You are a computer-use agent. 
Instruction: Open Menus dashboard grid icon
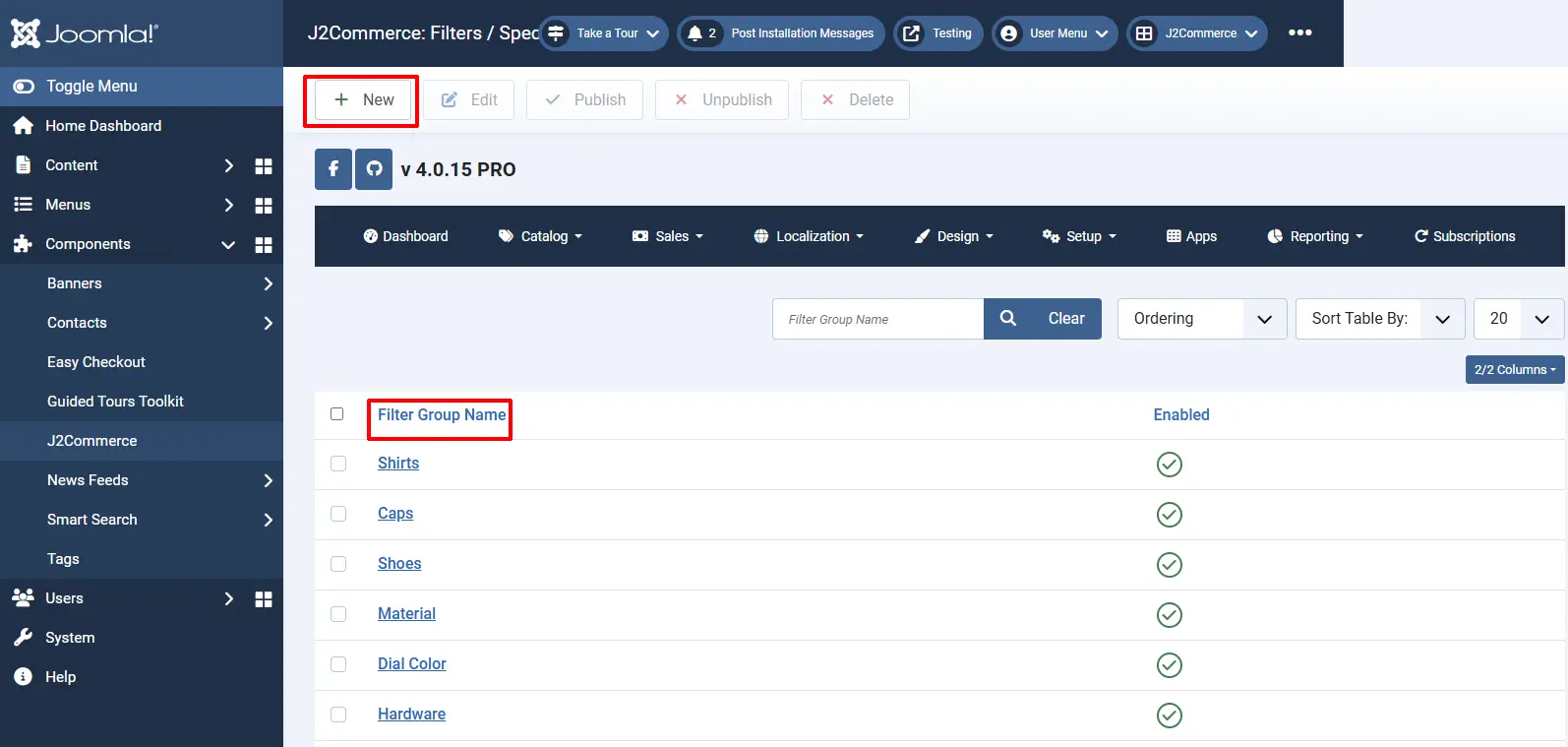pyautogui.click(x=264, y=205)
